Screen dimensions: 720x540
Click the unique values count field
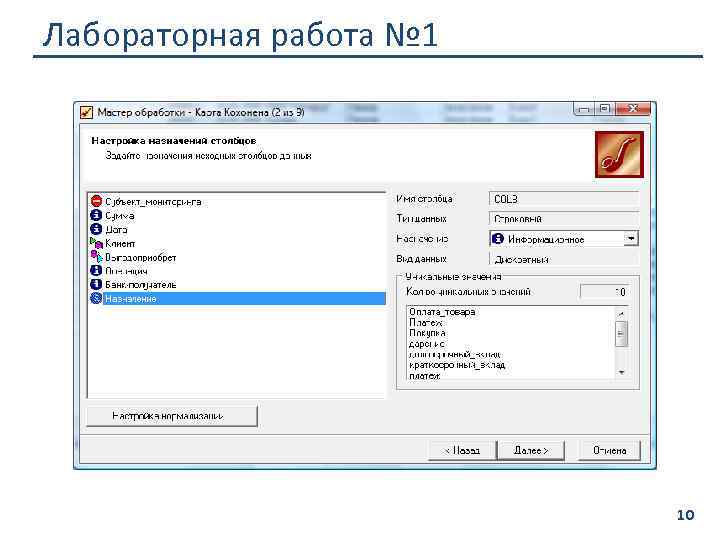tap(604, 292)
